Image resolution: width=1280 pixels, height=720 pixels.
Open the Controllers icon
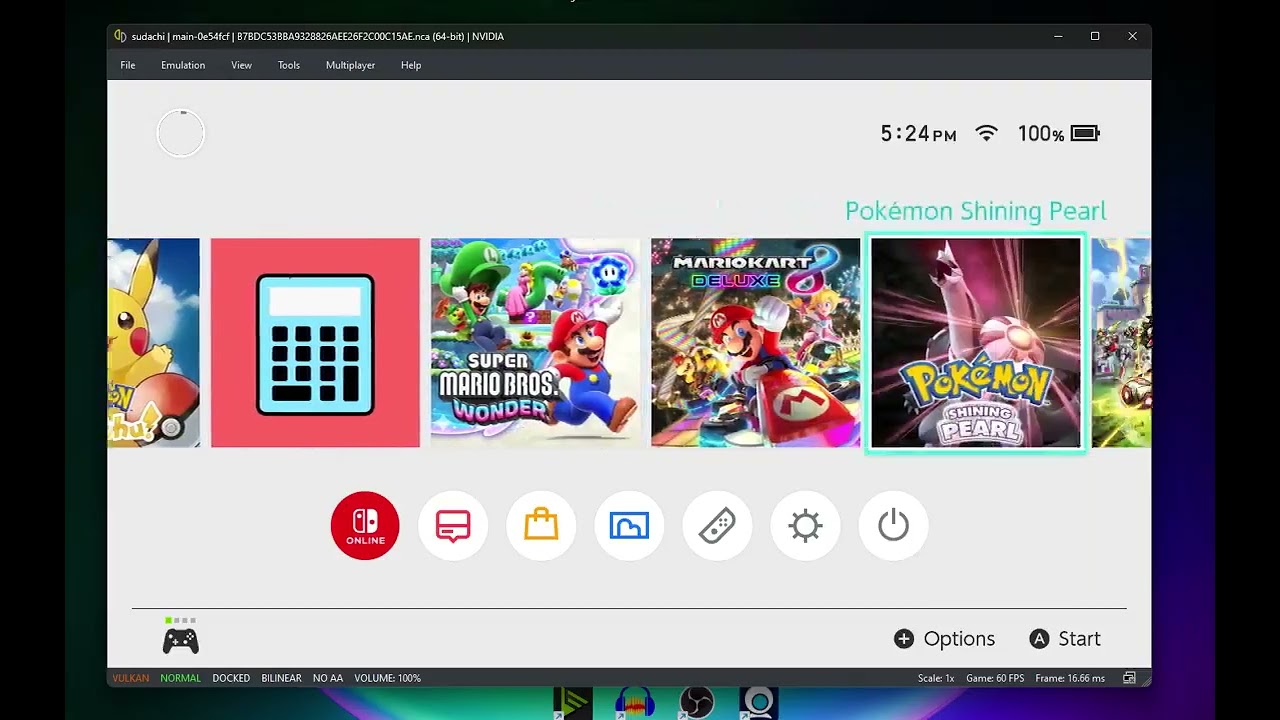[x=717, y=525]
